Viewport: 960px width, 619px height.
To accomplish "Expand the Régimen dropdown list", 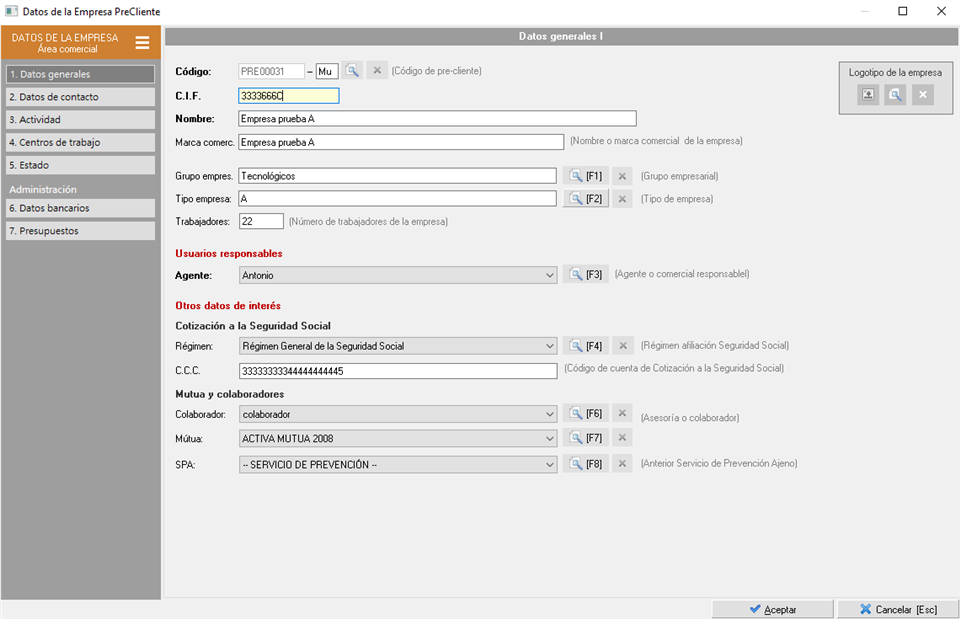I will click(548, 346).
